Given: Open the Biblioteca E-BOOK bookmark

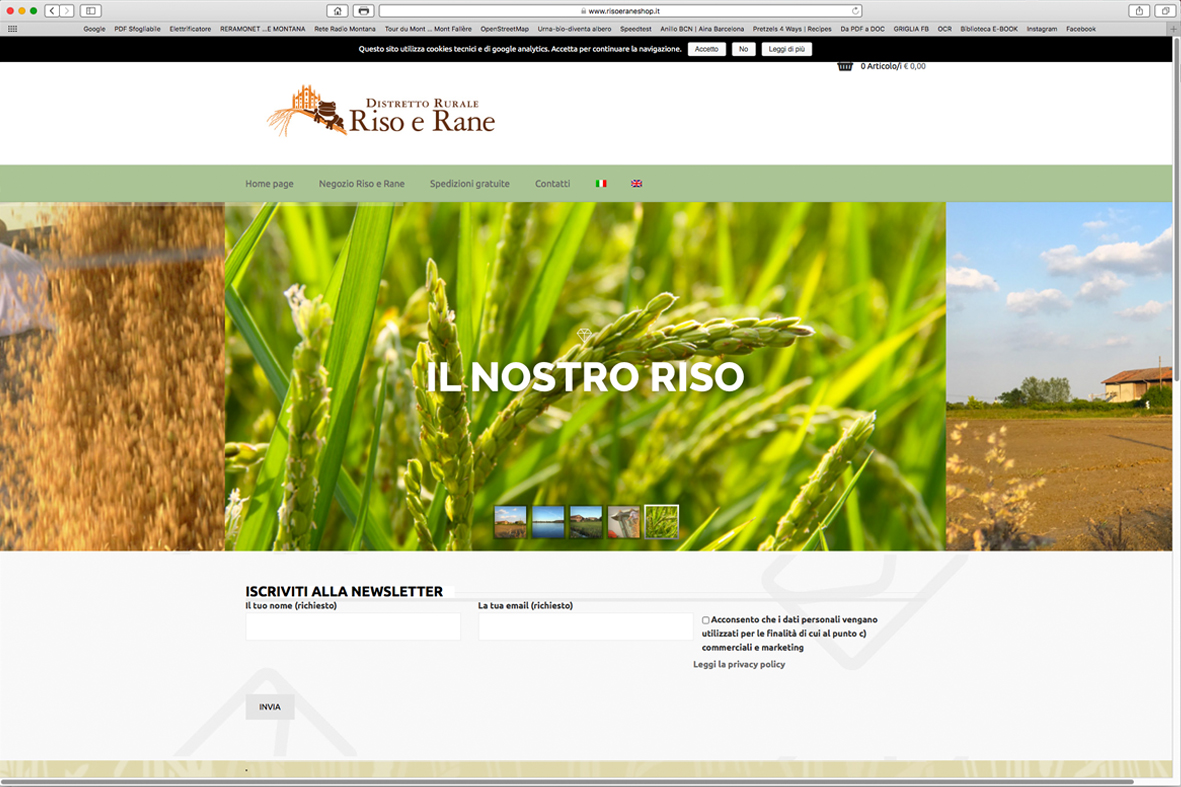Looking at the screenshot, I should 989,29.
